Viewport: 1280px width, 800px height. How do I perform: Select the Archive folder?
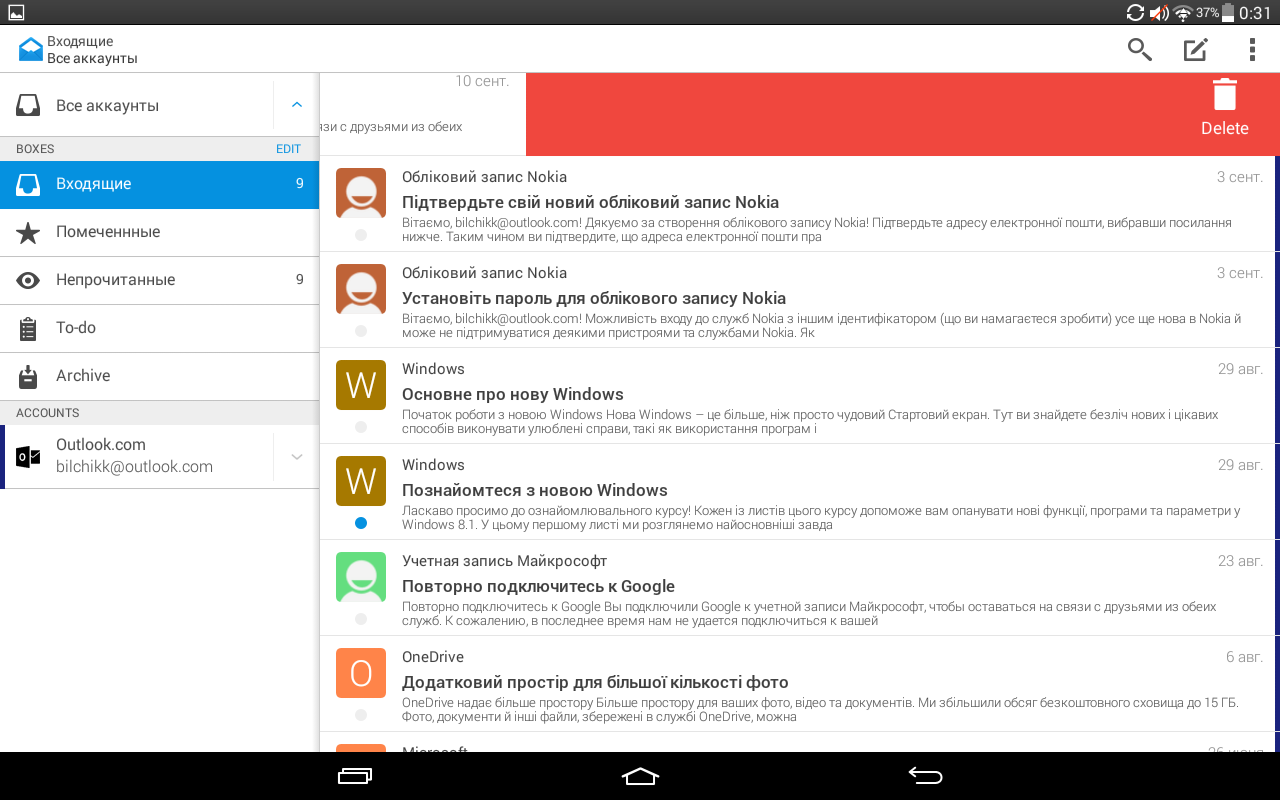point(160,376)
